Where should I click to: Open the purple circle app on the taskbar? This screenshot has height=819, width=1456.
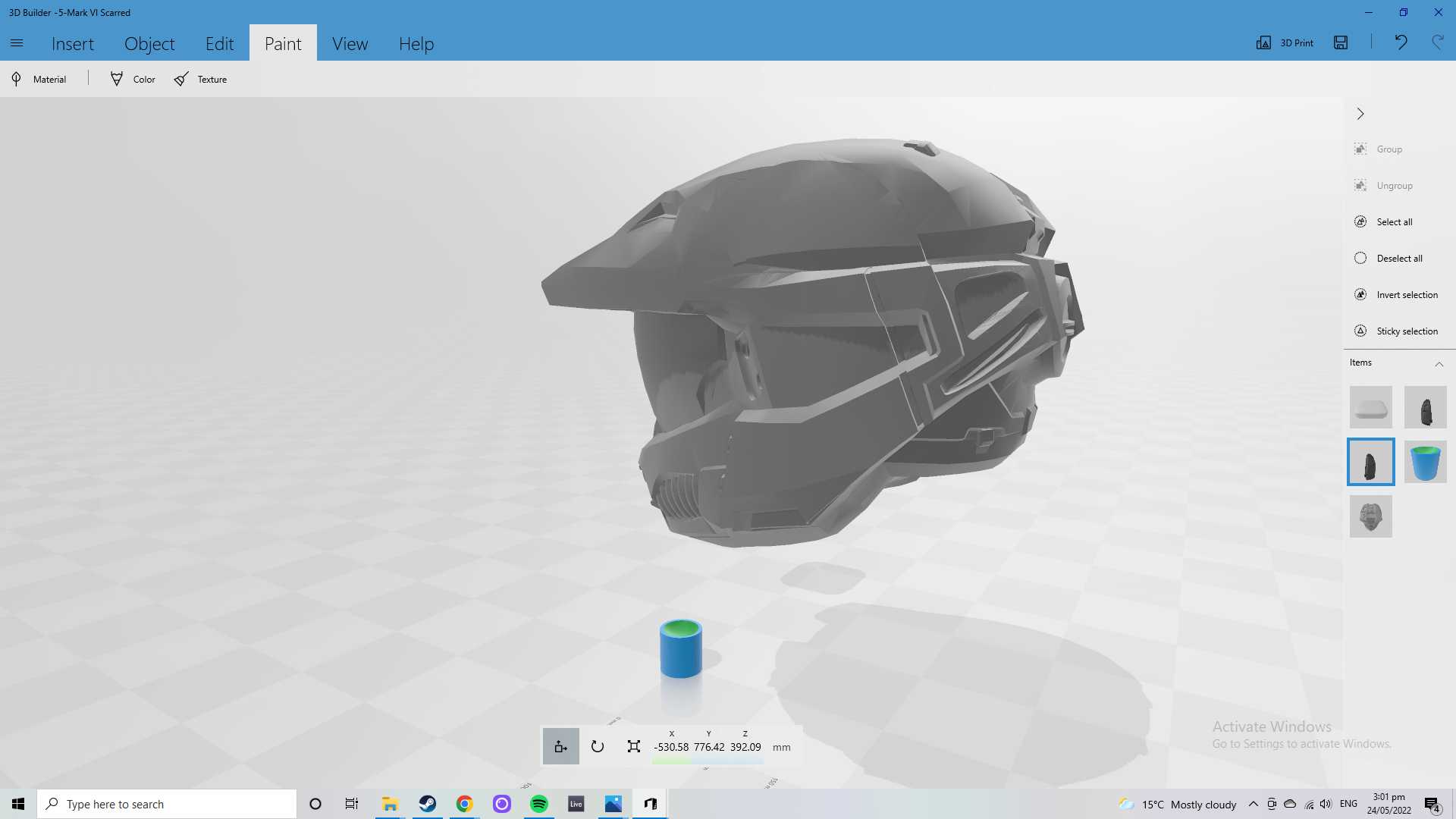click(x=502, y=804)
